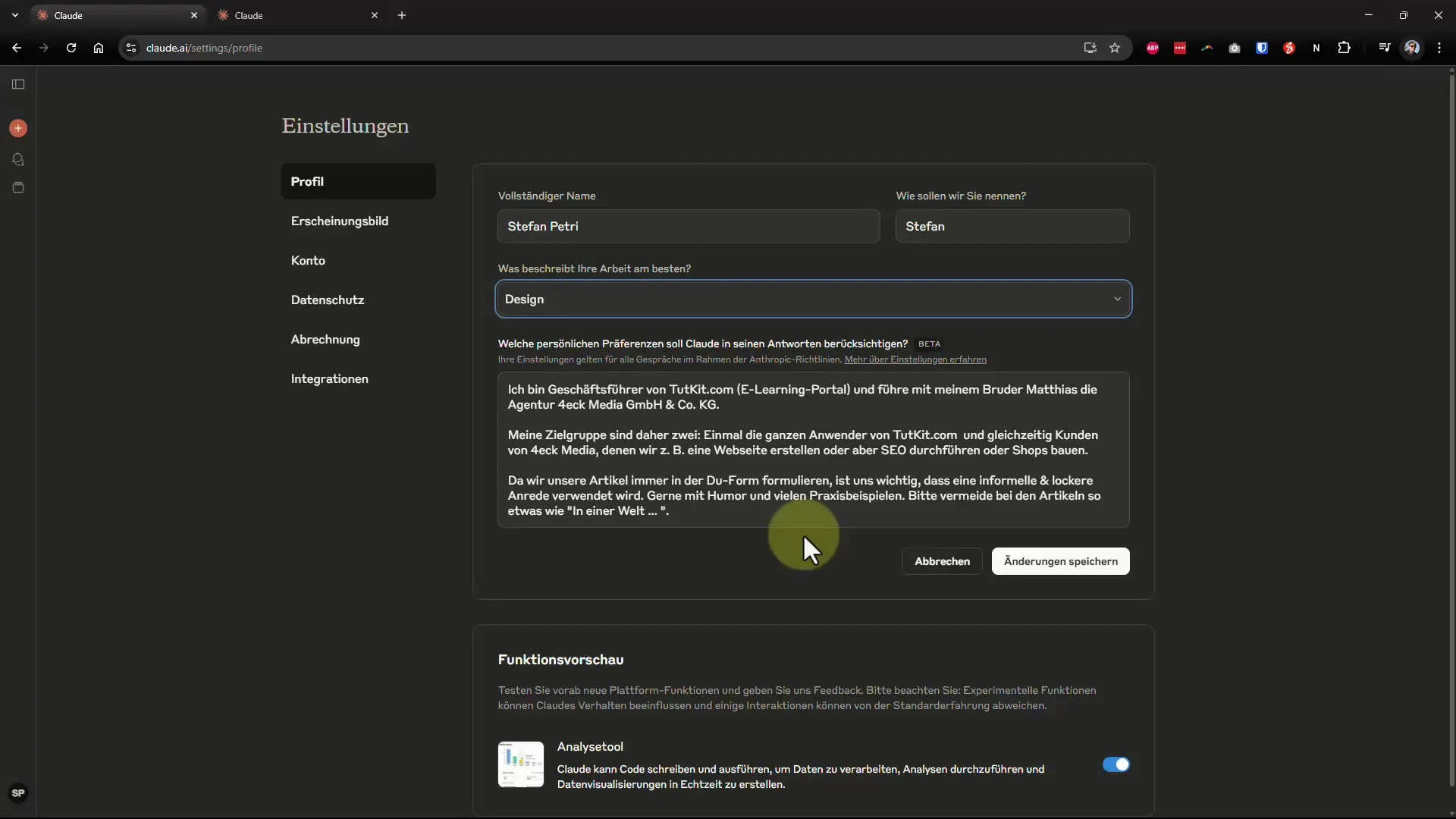Click the Einstellungen page title
The width and height of the screenshot is (1456, 819).
click(x=345, y=126)
